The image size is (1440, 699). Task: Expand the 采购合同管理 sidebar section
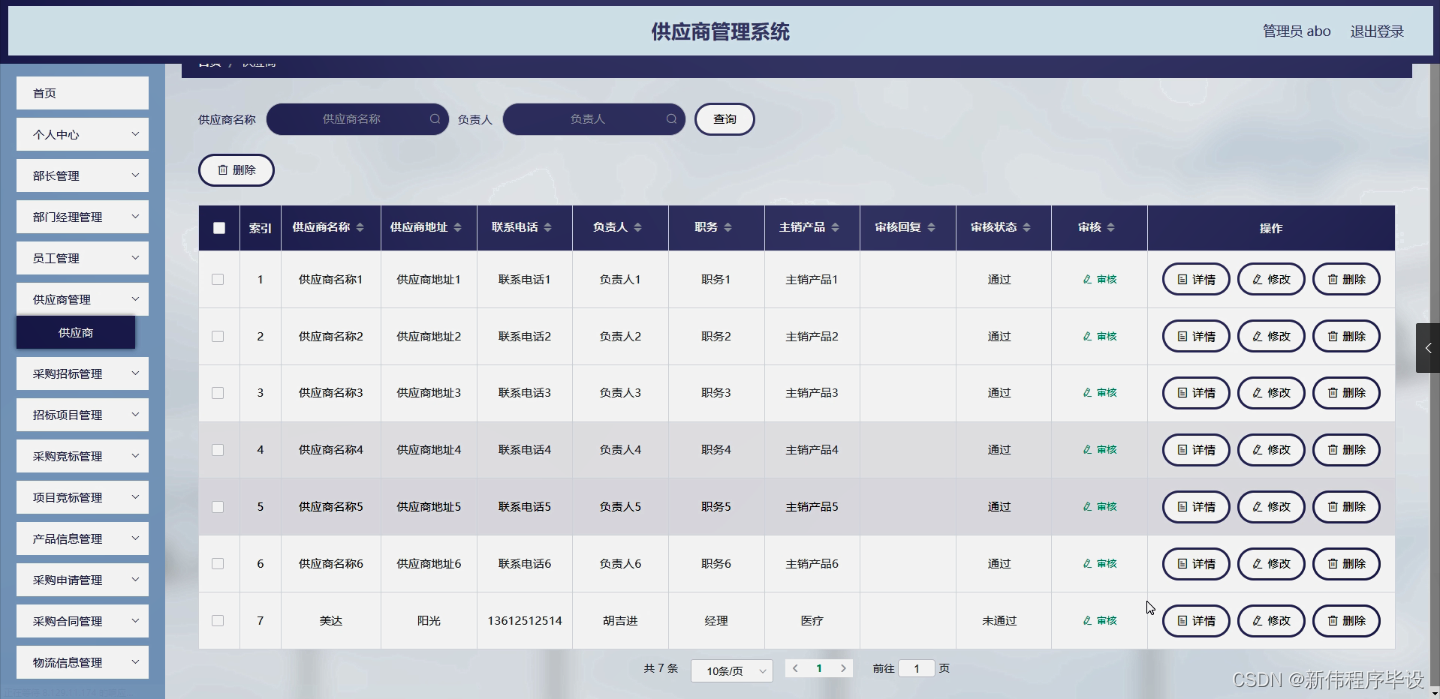point(82,620)
